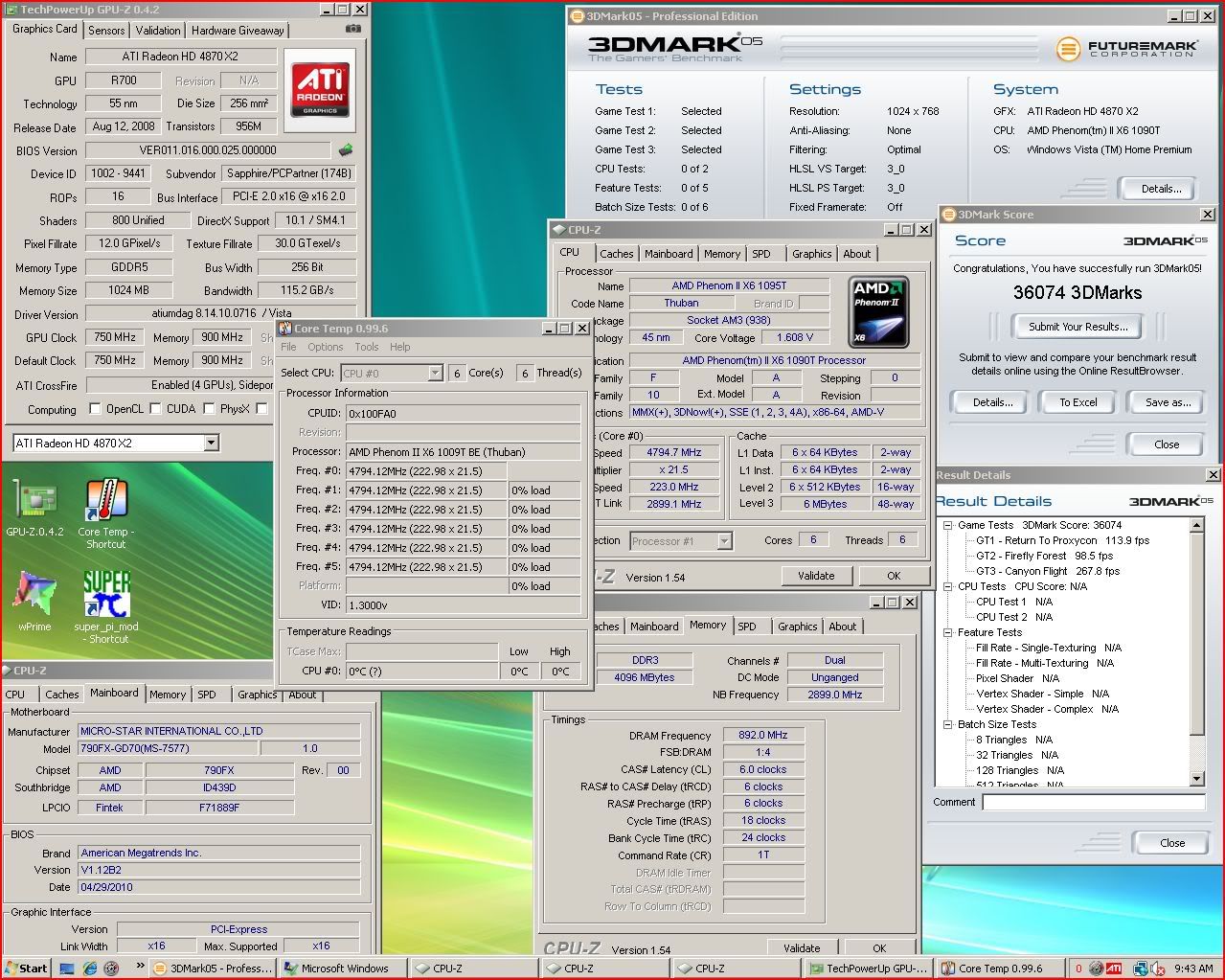Click the GPU-Z screenshot camera icon
The width and height of the screenshot is (1225, 980).
point(353,29)
